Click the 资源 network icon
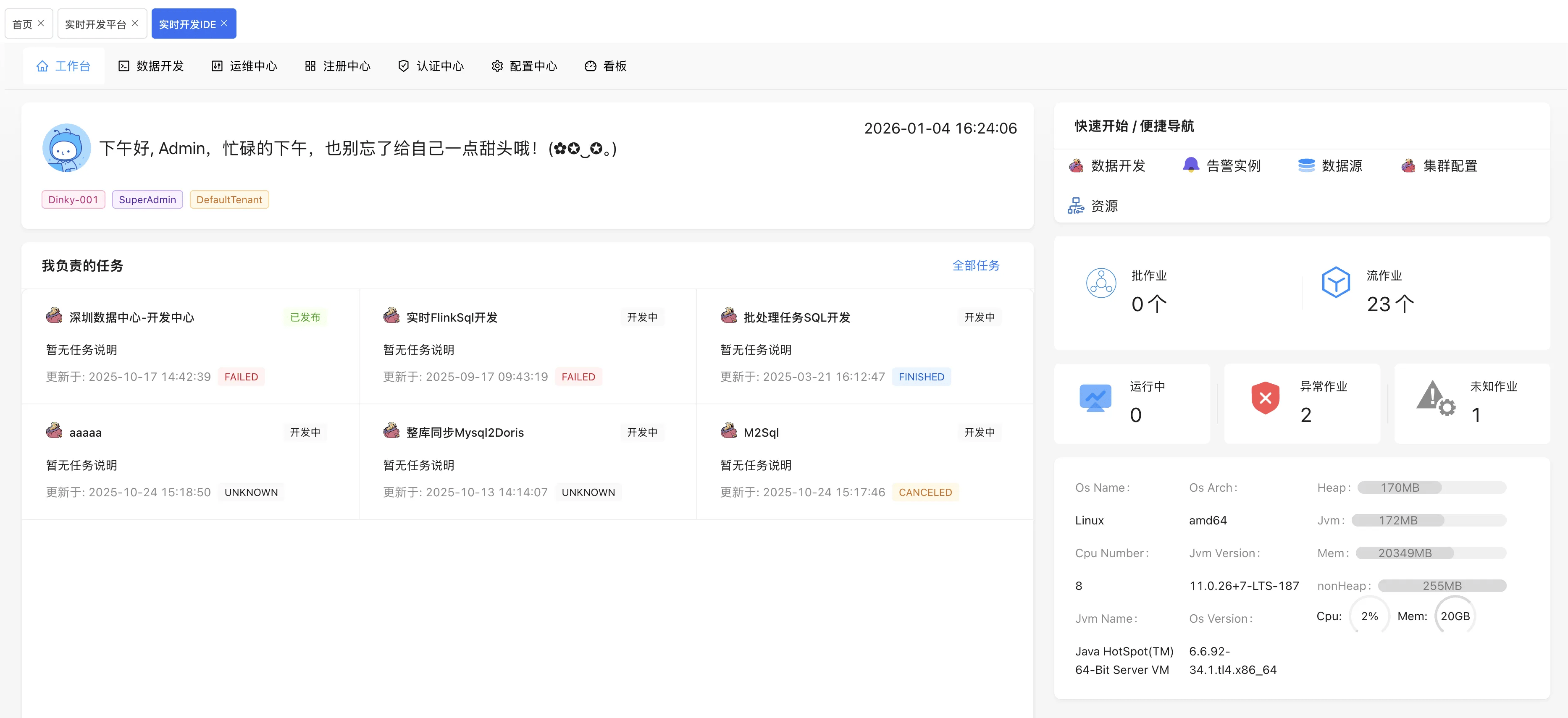The height and width of the screenshot is (718, 1568). pyautogui.click(x=1076, y=206)
